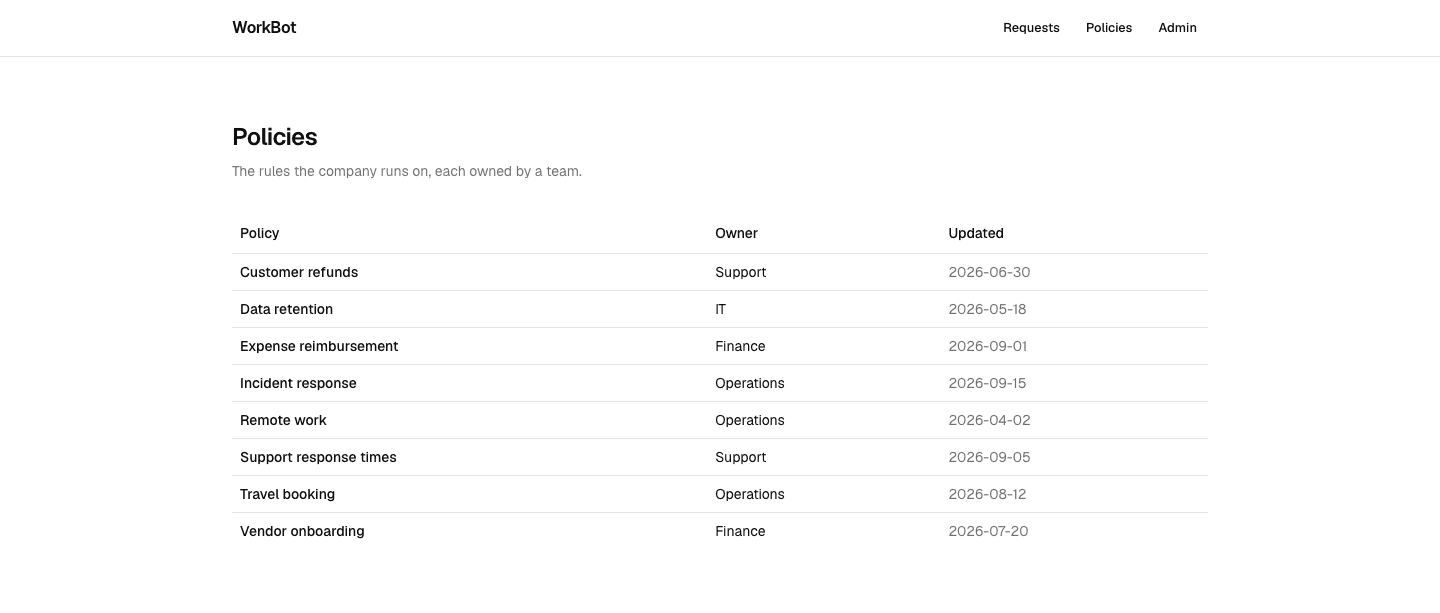Screen dimensions: 1440x613
Task: Click the large Policies page heading
Action: [x=275, y=137]
